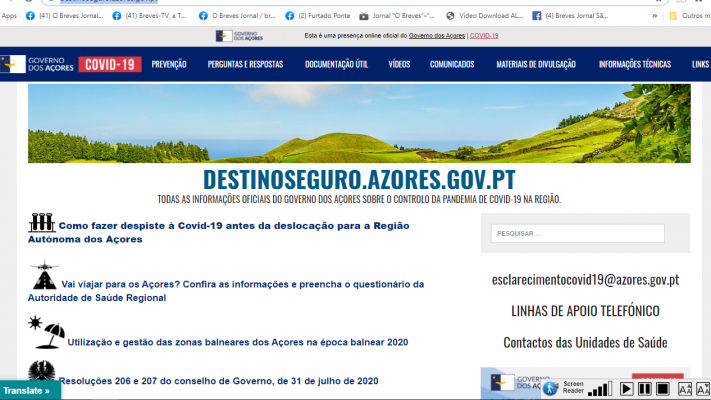
Task: Open the Prevenção menu
Action: pyautogui.click(x=169, y=64)
